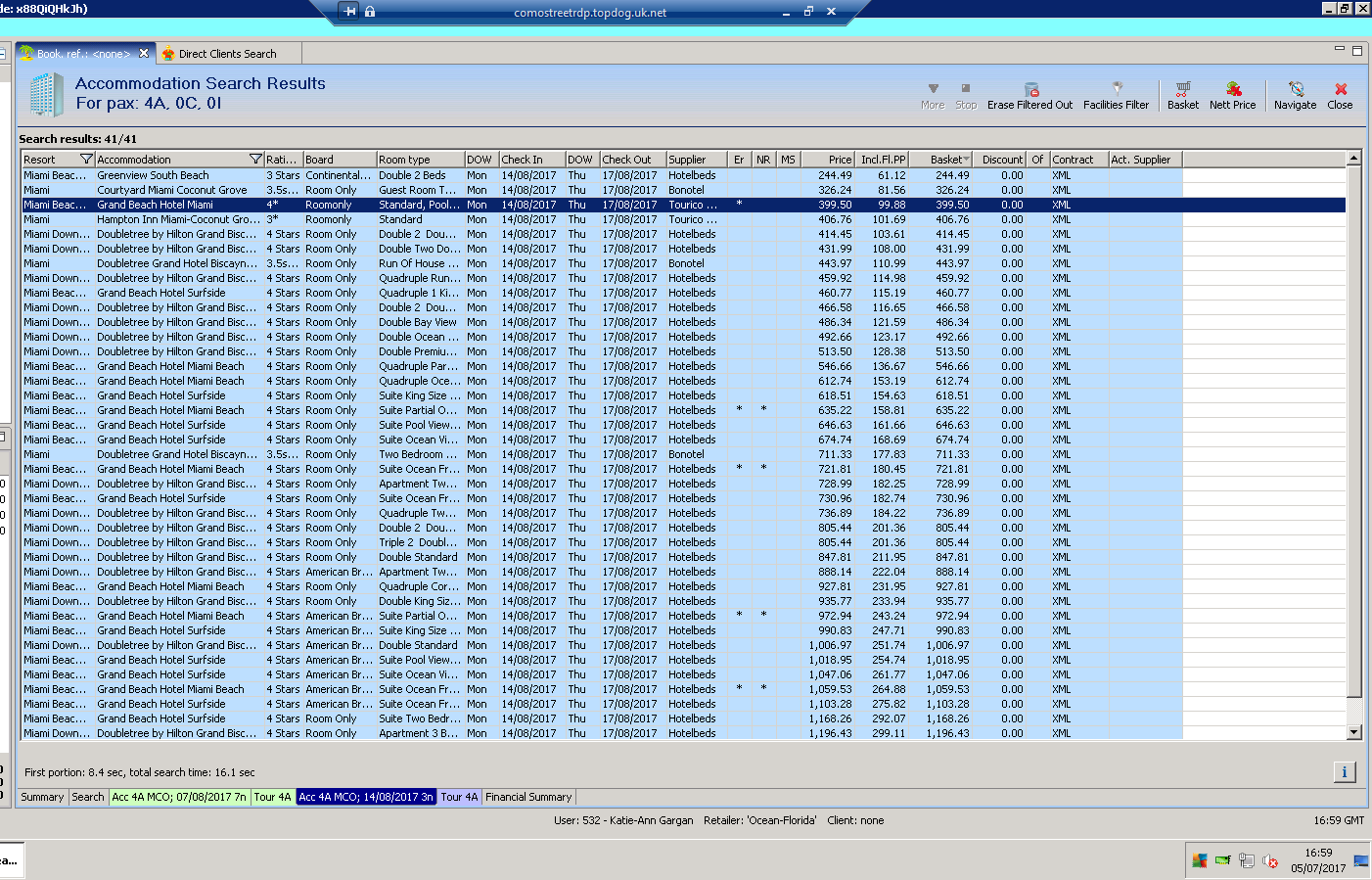1372x880 pixels.
Task: Switch to the Direct Clients Search tab
Action: tap(227, 54)
